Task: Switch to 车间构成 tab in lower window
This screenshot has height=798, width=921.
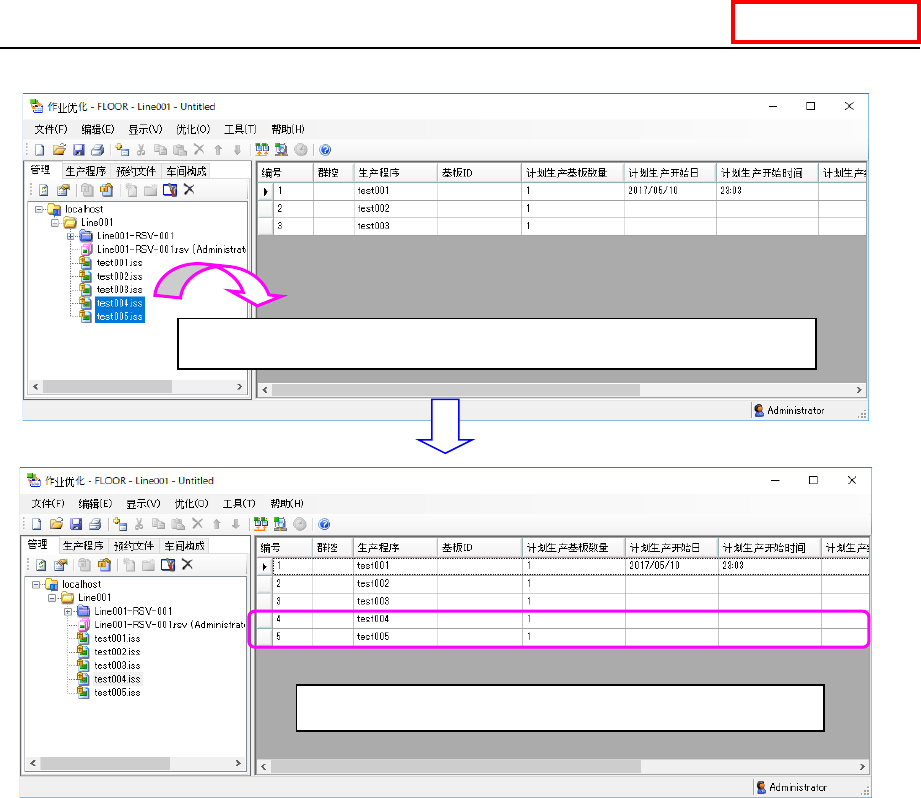Action: pos(184,546)
